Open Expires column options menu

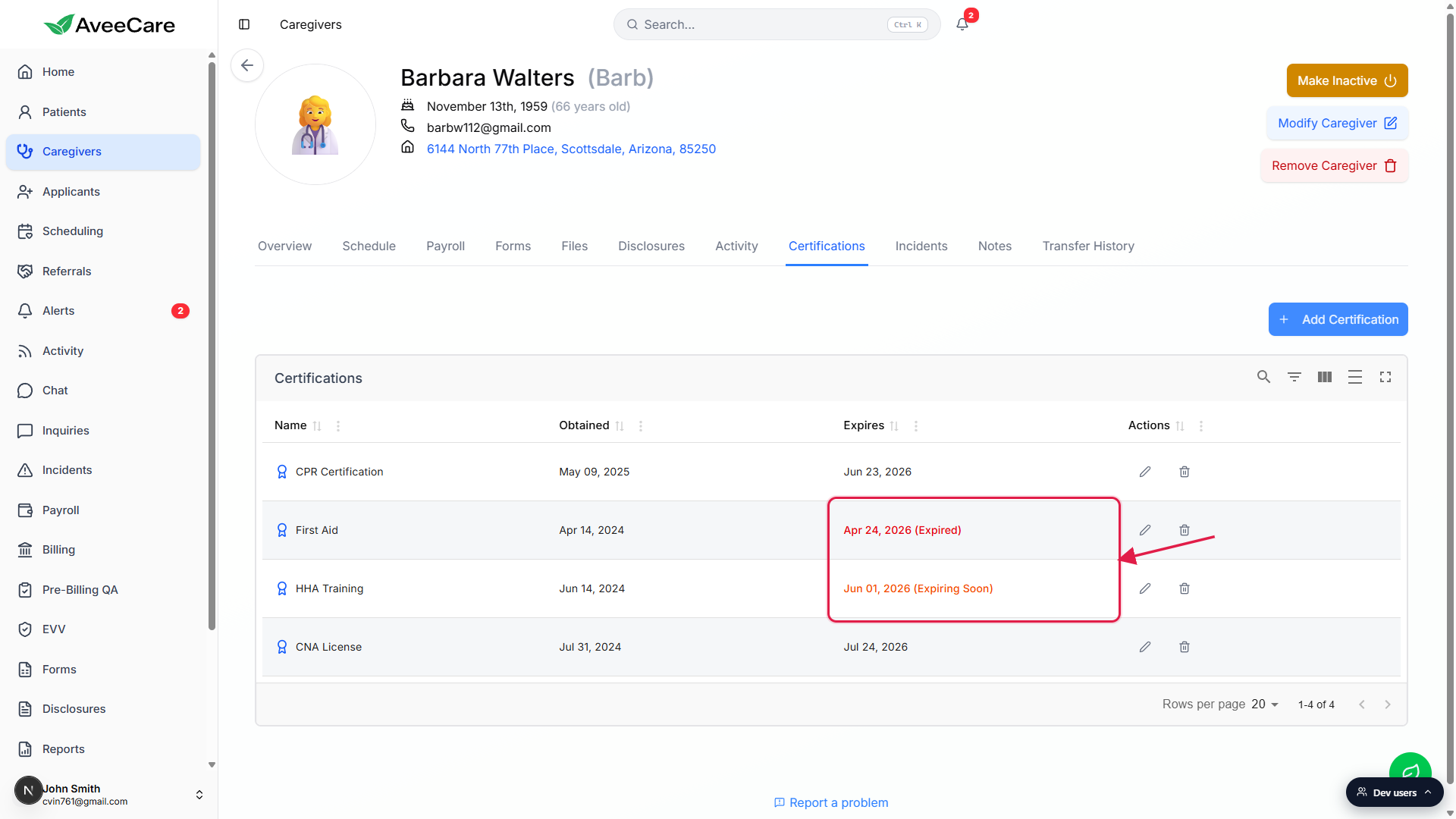pyautogui.click(x=916, y=426)
